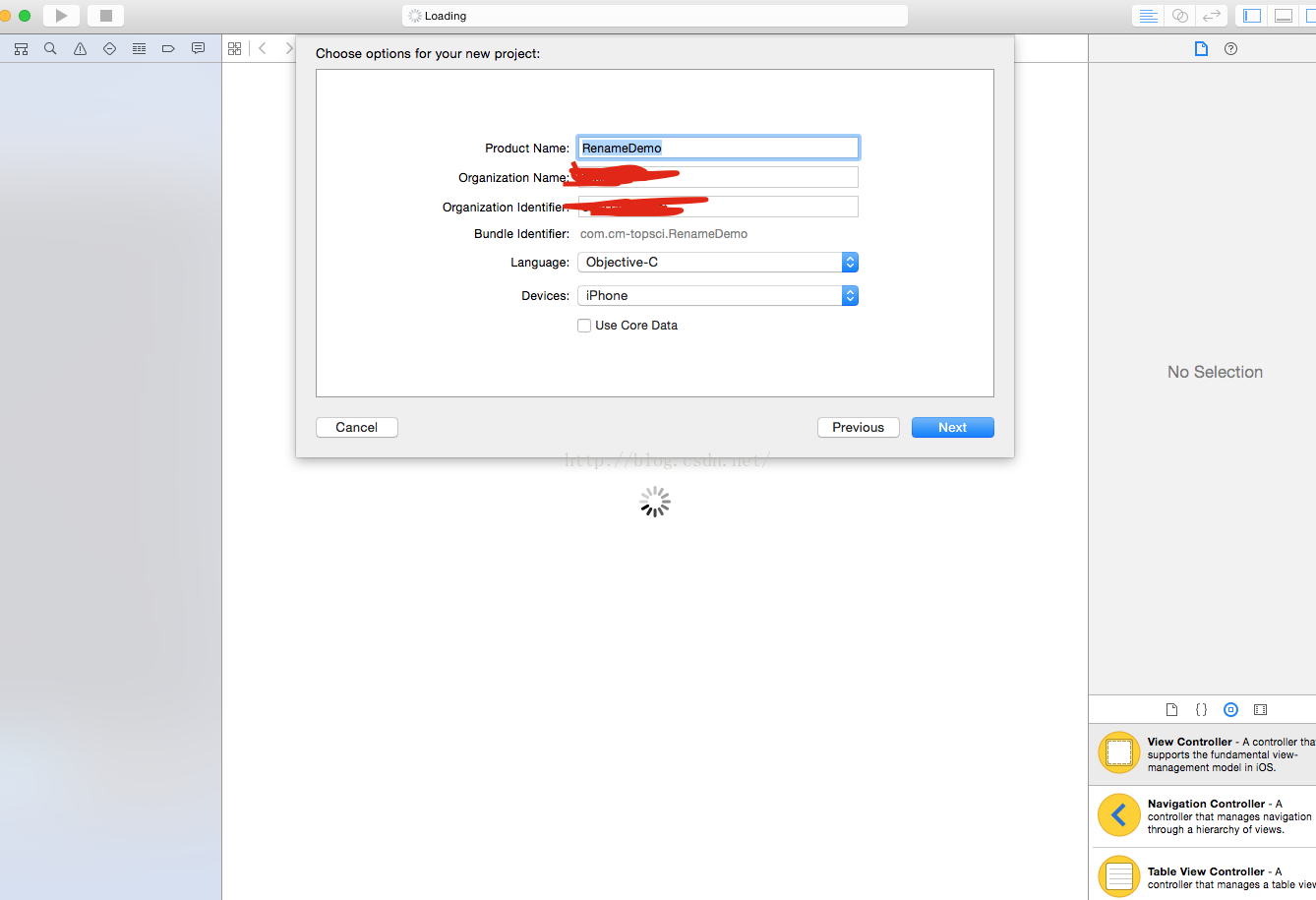Show the File inspector tab
Screen dimensions: 1316x900
click(x=1201, y=48)
